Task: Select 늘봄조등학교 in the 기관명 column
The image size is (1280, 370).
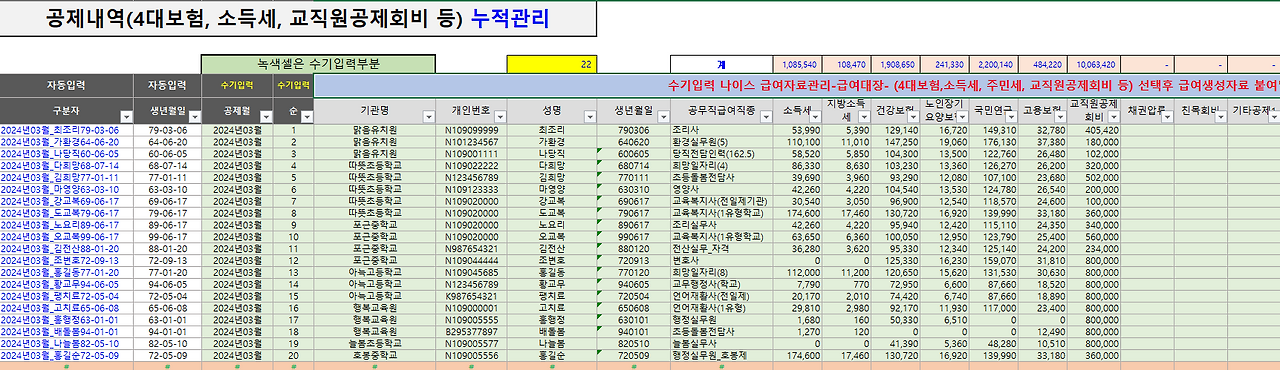Action: click(x=375, y=343)
